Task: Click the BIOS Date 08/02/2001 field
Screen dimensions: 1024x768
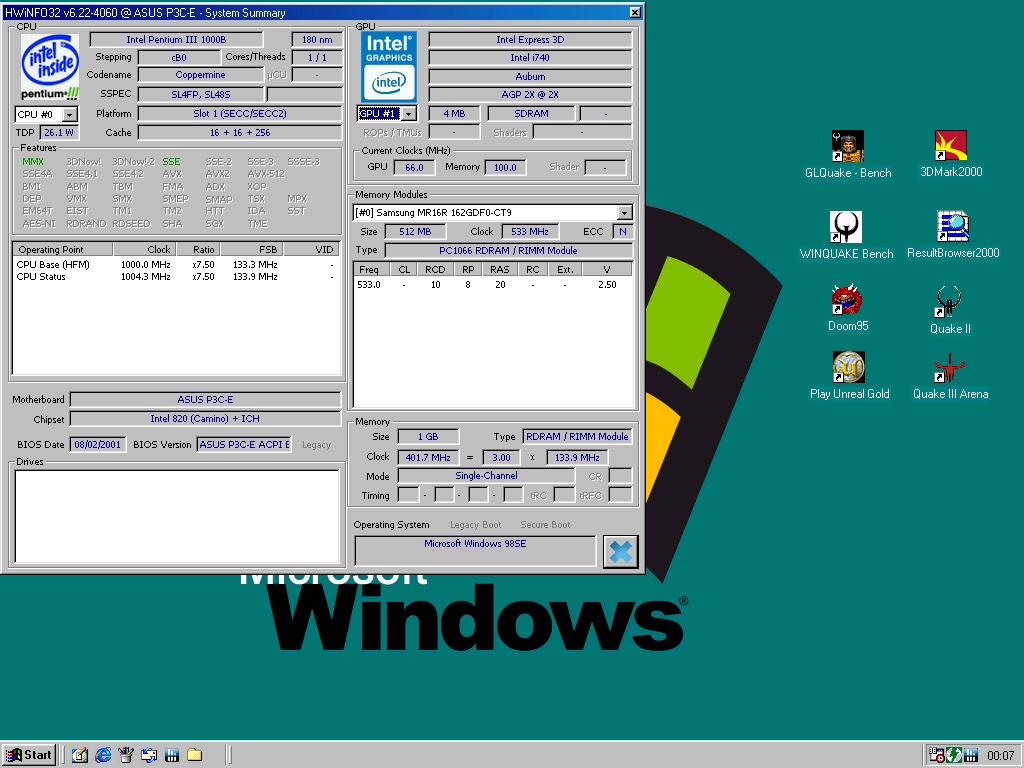Action: [x=97, y=445]
